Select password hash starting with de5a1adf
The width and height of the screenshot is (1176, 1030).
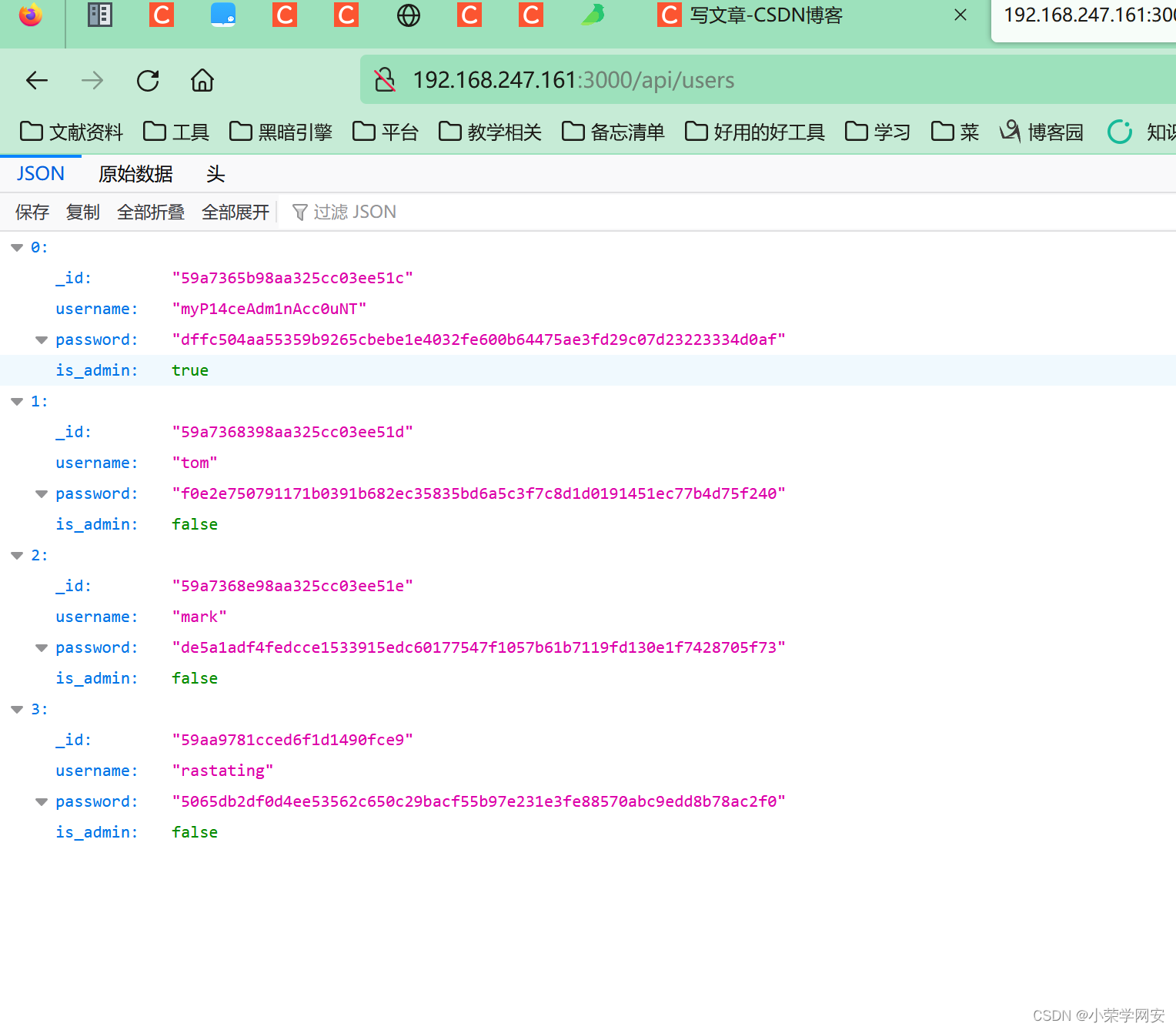(x=479, y=647)
